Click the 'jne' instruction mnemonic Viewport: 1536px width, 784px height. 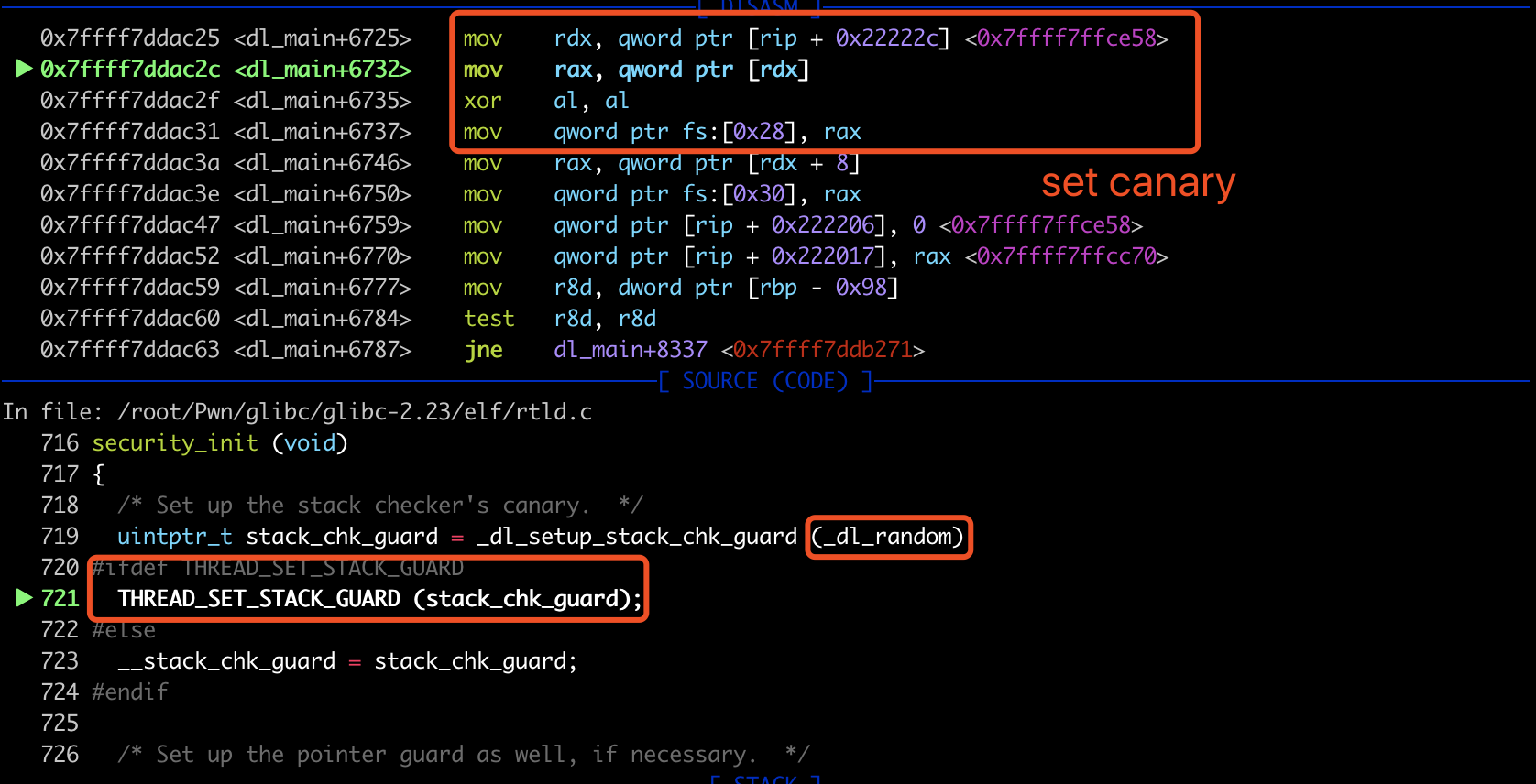pos(483,350)
